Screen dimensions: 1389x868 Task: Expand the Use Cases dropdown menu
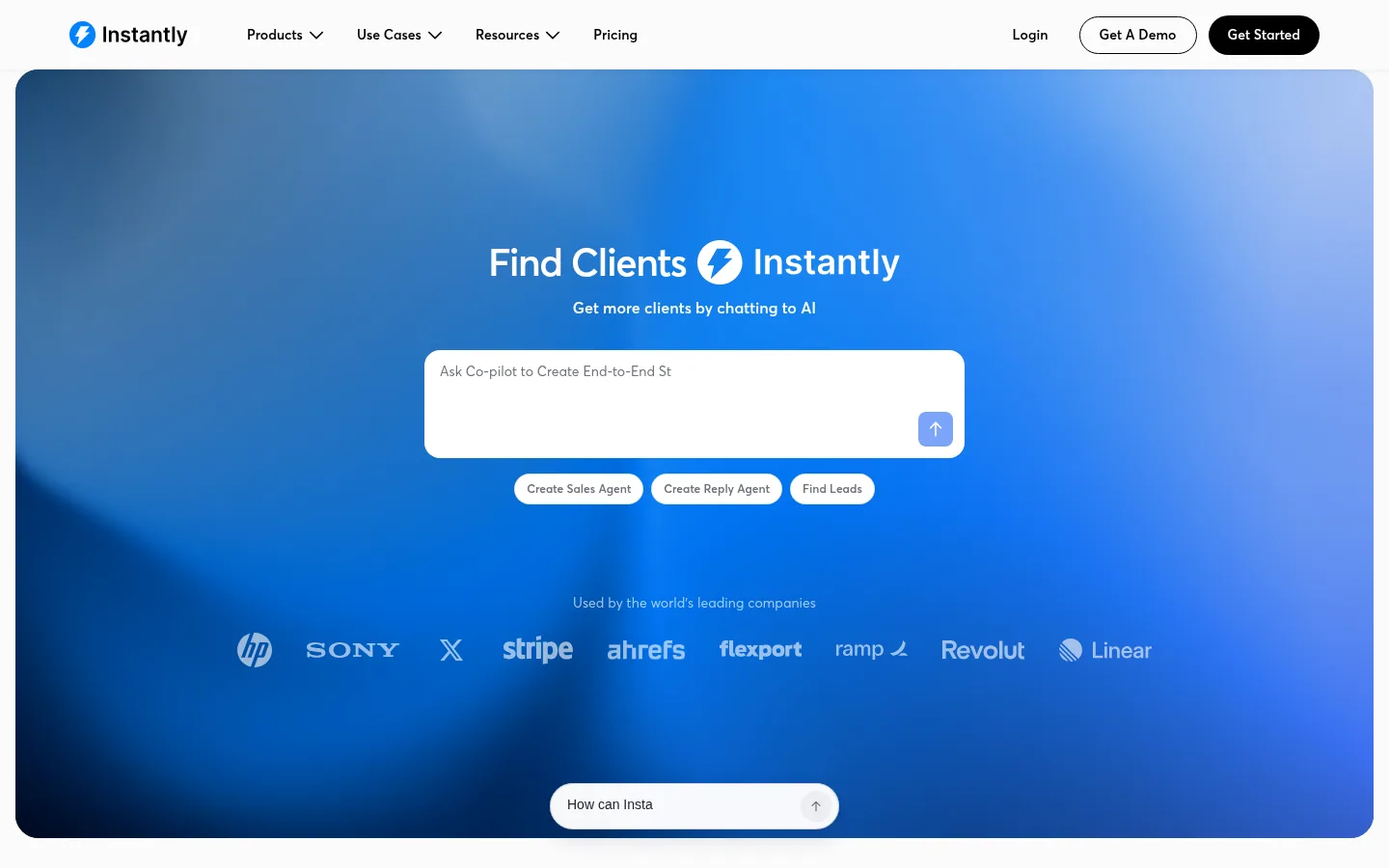[x=399, y=35]
